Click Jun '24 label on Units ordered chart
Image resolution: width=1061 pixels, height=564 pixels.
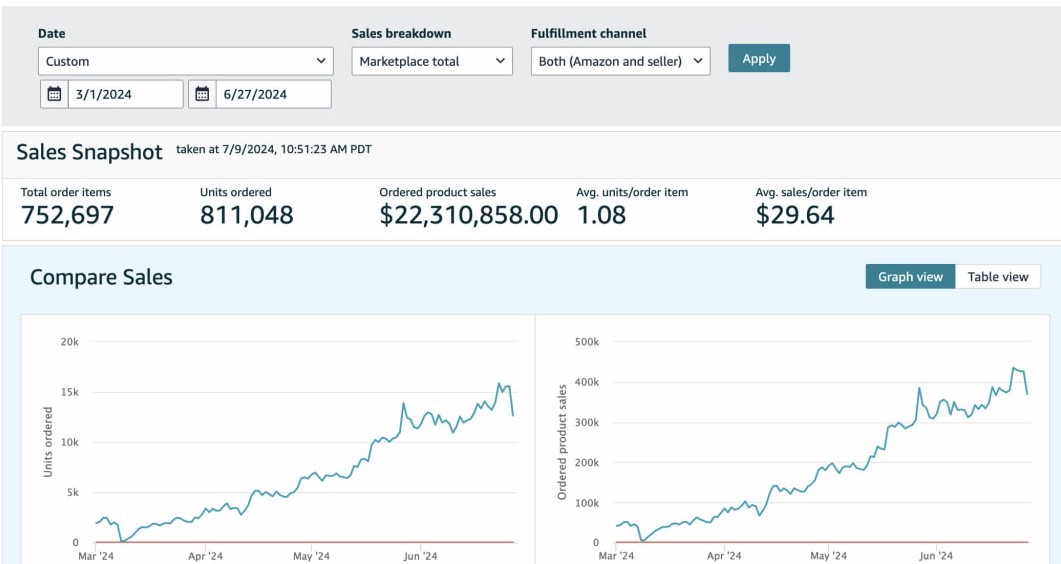pos(420,556)
